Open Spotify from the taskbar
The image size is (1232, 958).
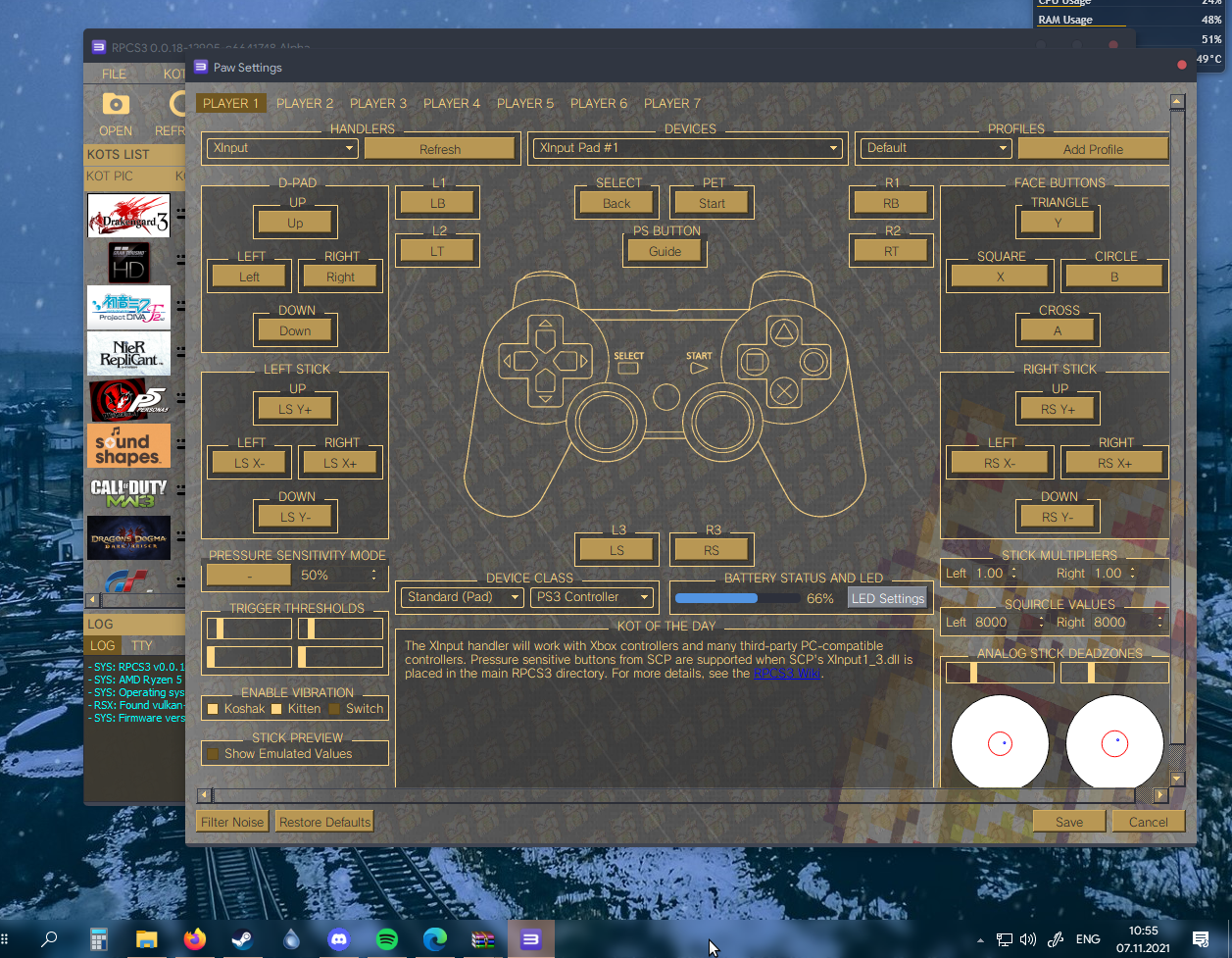387,939
